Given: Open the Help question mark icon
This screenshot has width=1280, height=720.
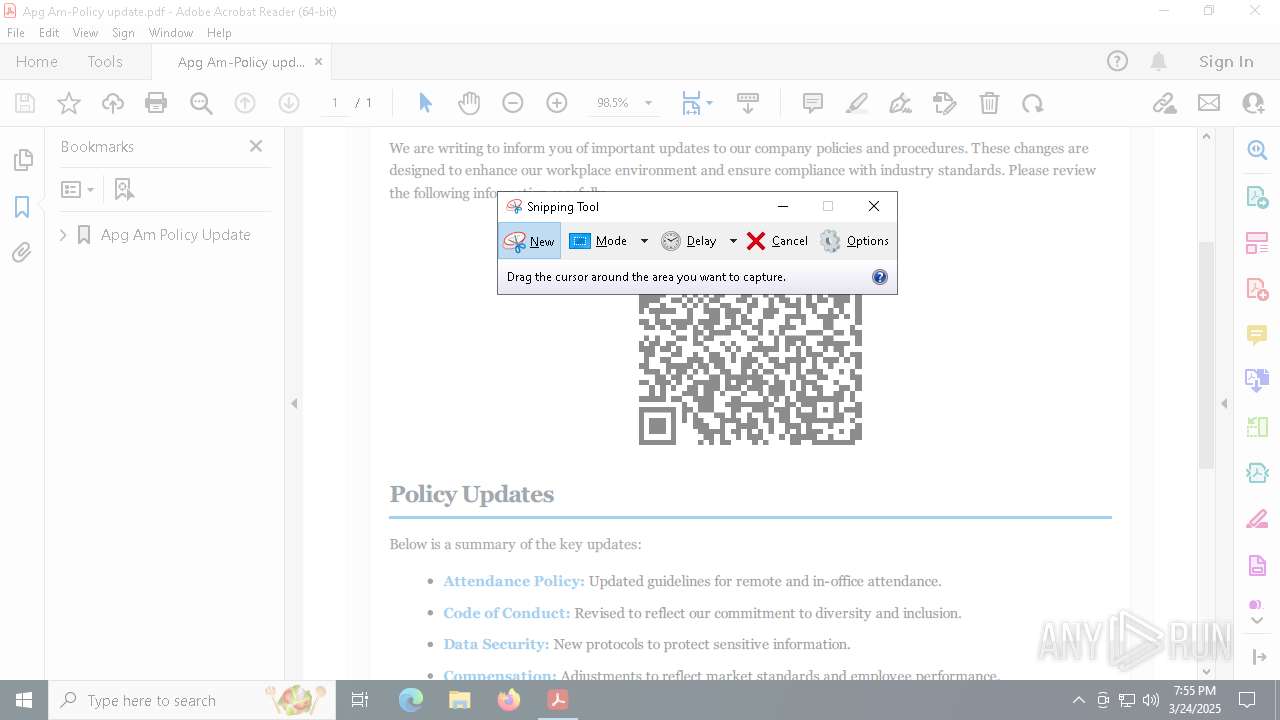Looking at the screenshot, I should coord(1117,61).
